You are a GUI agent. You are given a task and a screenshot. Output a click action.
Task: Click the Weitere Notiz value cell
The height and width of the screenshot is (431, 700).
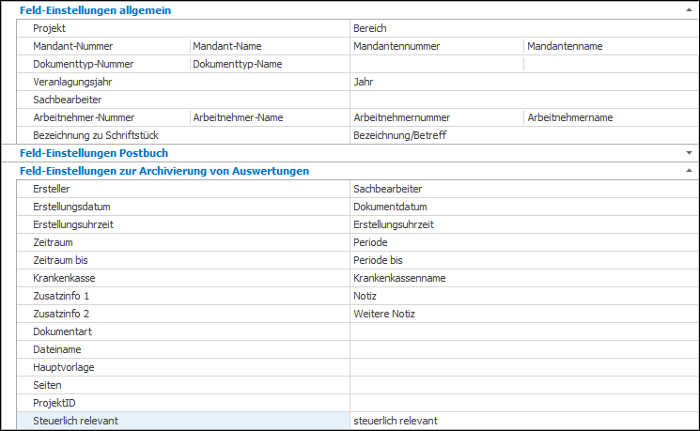(524, 314)
